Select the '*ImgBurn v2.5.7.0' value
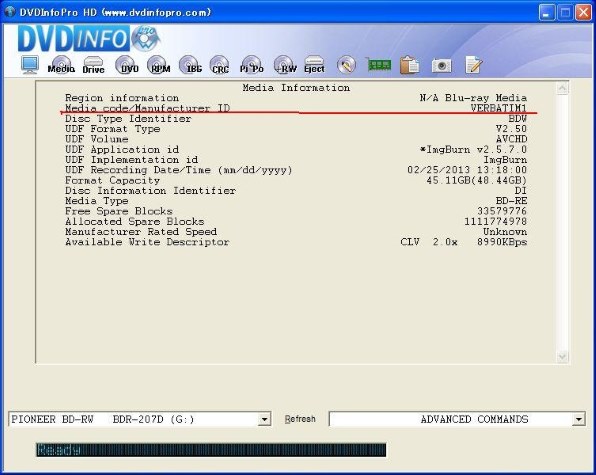The width and height of the screenshot is (596, 475). (473, 149)
